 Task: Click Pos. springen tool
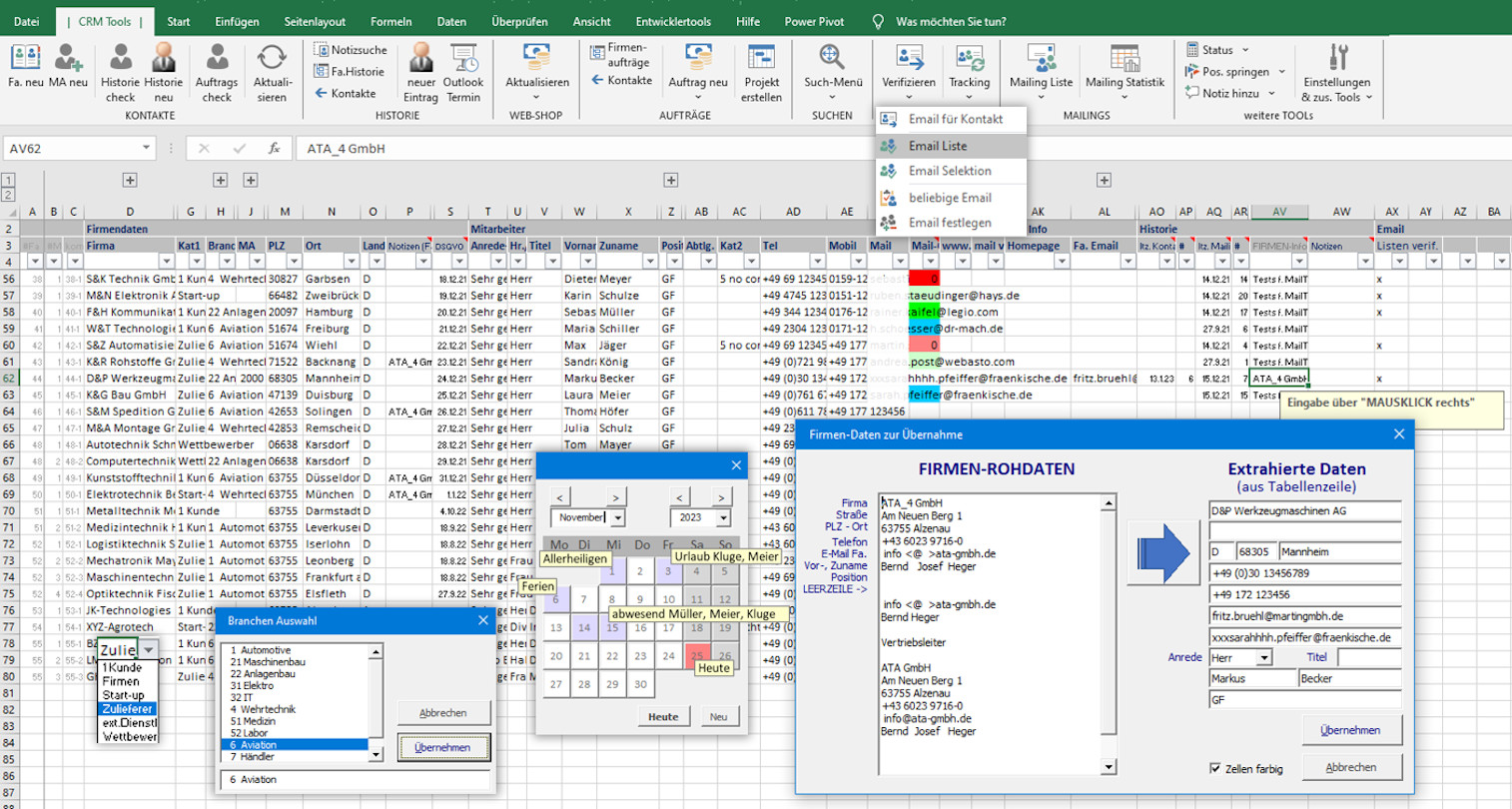click(1234, 71)
